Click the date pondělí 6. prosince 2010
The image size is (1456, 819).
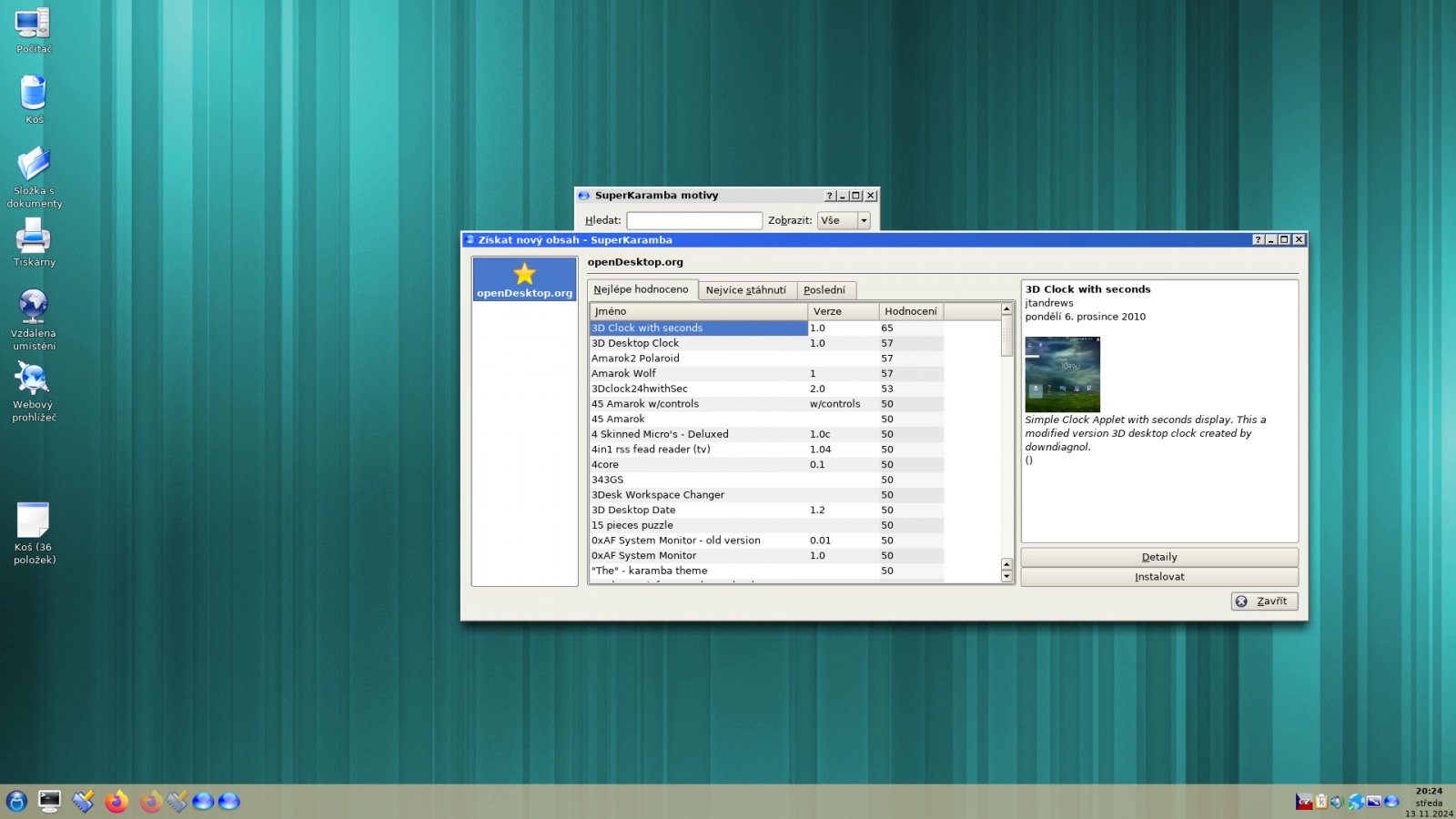(1086, 317)
